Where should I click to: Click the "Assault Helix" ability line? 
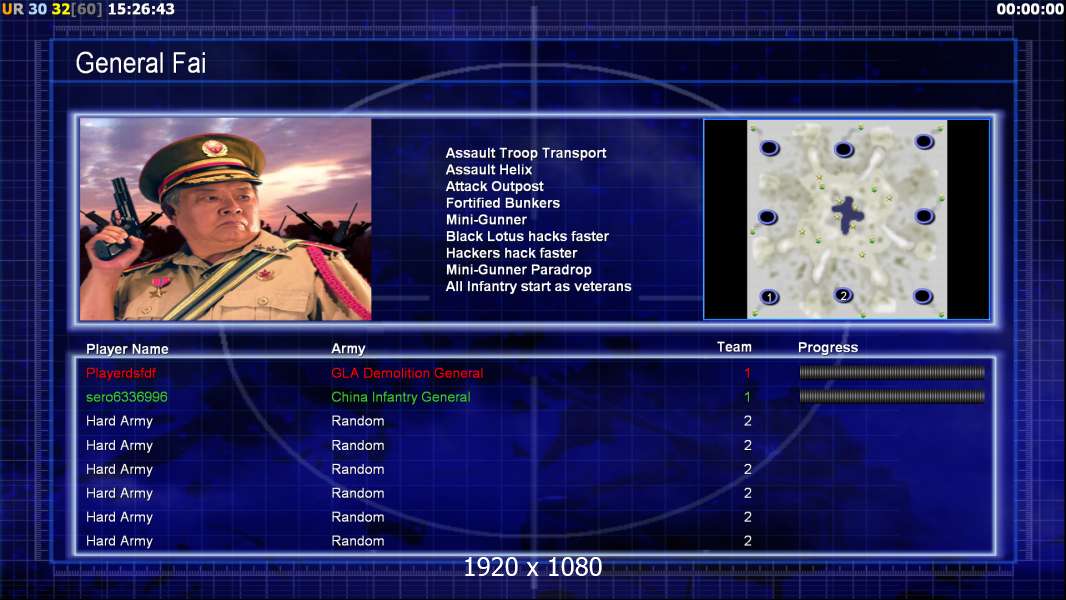click(489, 170)
